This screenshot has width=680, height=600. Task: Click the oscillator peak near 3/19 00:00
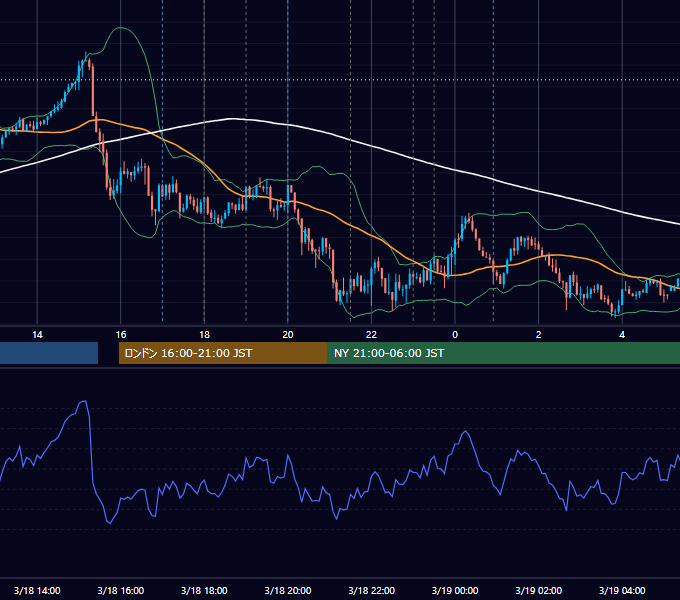pyautogui.click(x=466, y=431)
